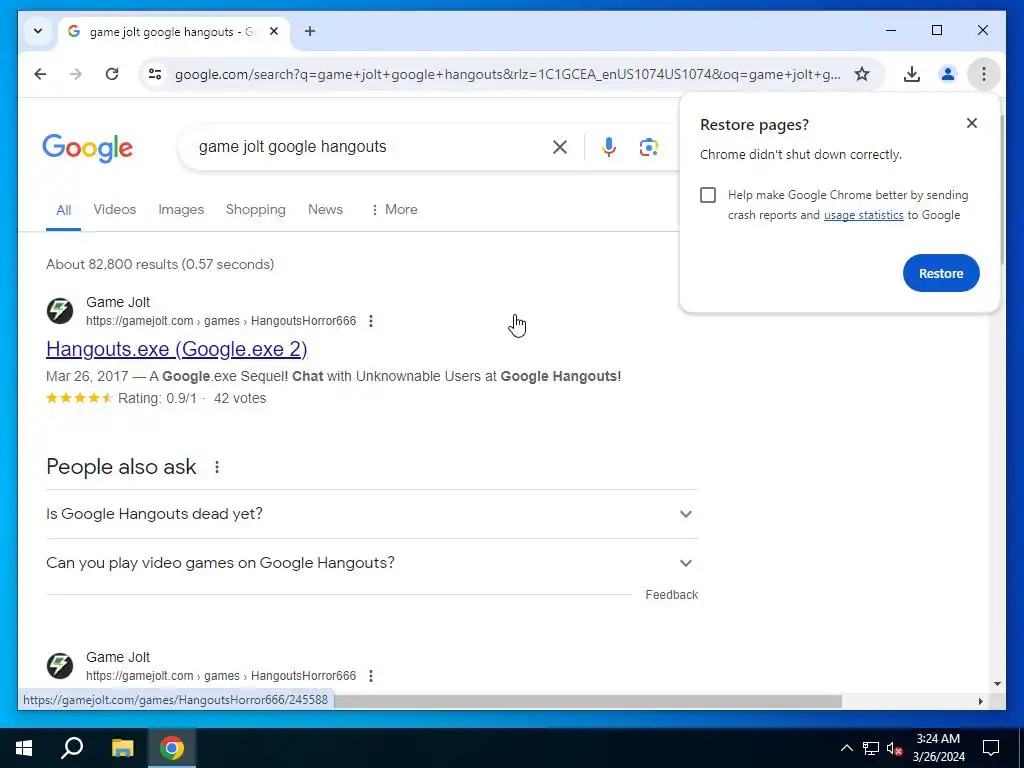Go back using browser back arrow
The width and height of the screenshot is (1024, 768).
click(x=40, y=74)
